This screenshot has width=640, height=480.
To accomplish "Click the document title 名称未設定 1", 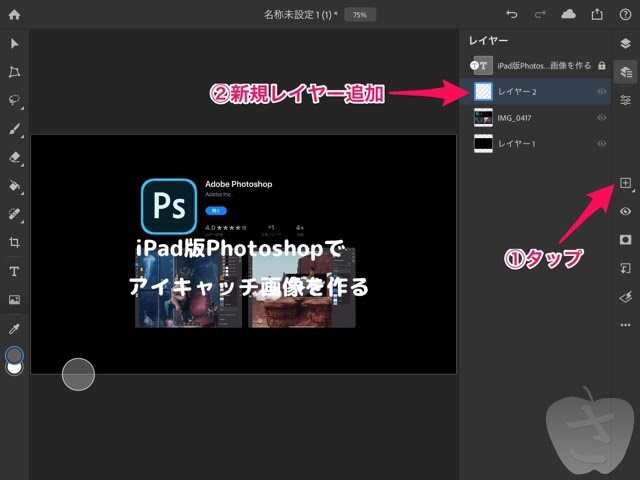I will 301,15.
